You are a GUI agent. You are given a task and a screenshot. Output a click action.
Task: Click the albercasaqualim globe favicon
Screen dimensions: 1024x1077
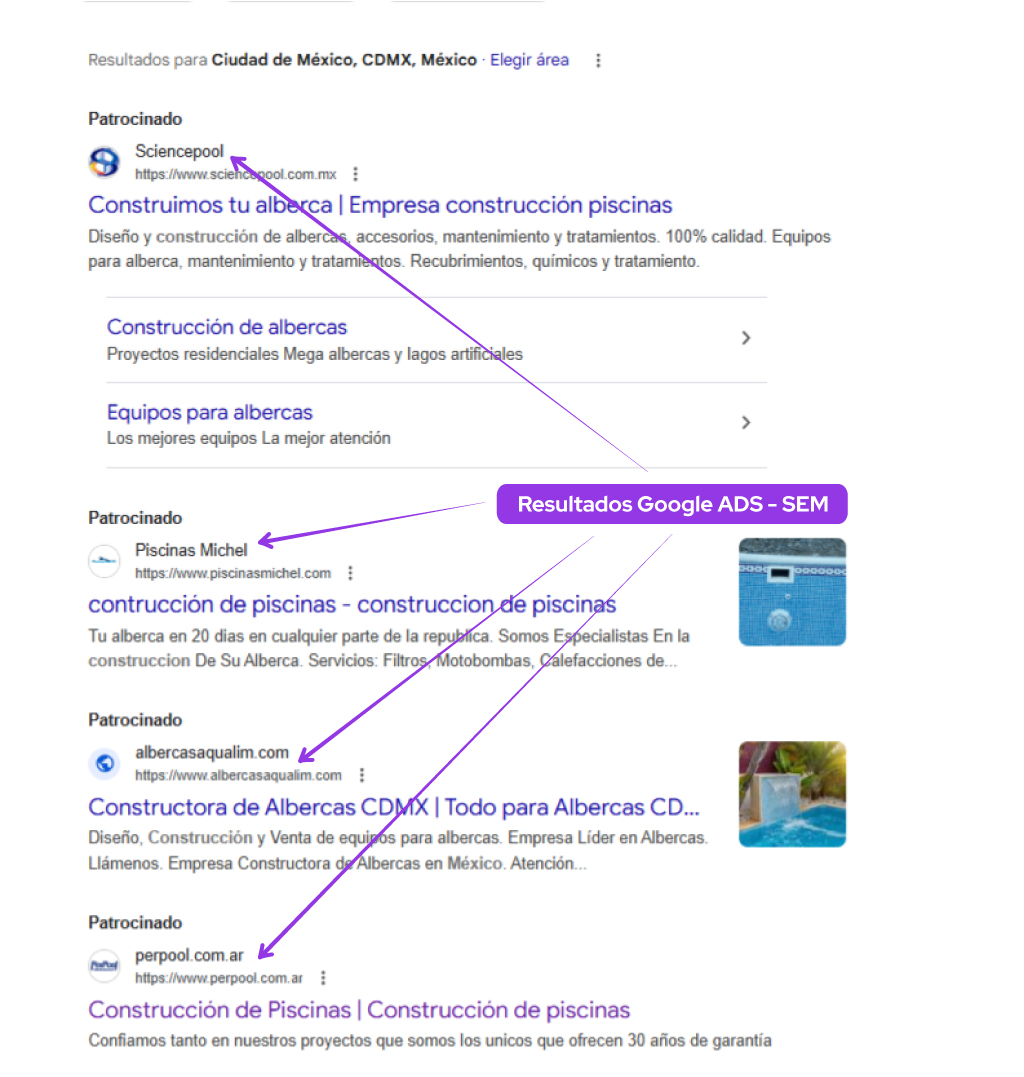tap(104, 764)
